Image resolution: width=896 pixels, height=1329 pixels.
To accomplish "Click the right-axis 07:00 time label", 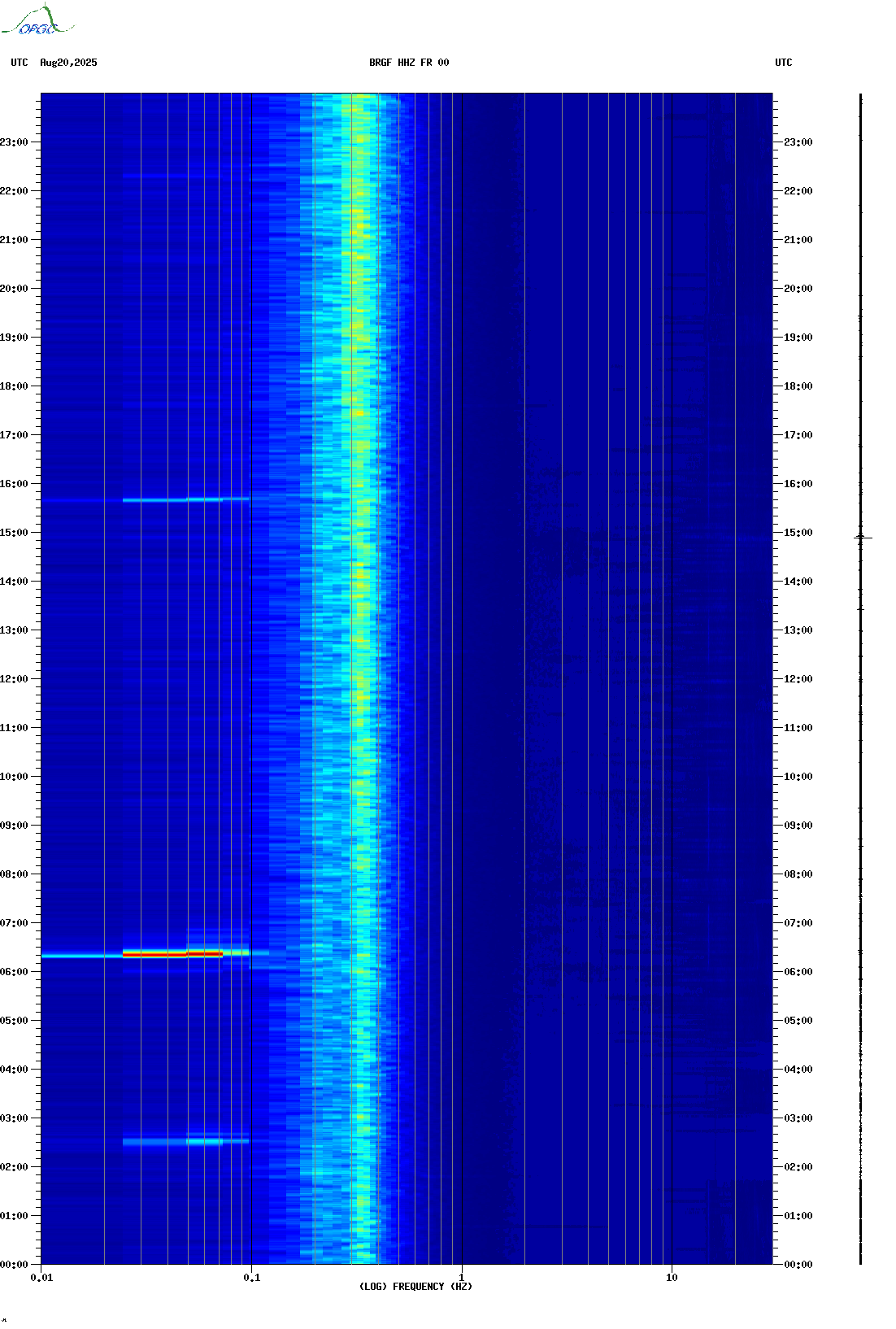I will pos(798,923).
